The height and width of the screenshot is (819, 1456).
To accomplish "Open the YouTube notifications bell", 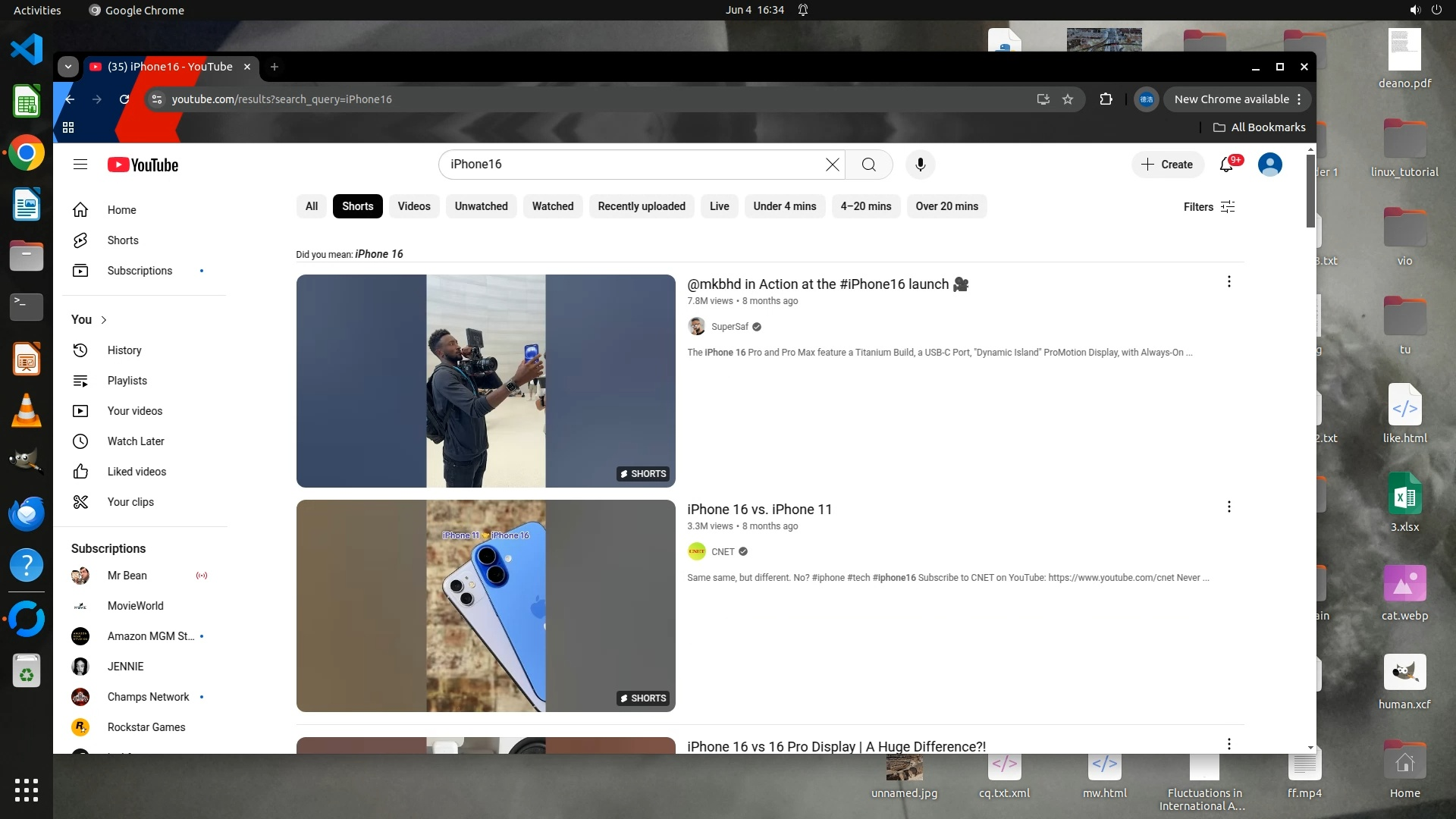I will [x=1226, y=165].
